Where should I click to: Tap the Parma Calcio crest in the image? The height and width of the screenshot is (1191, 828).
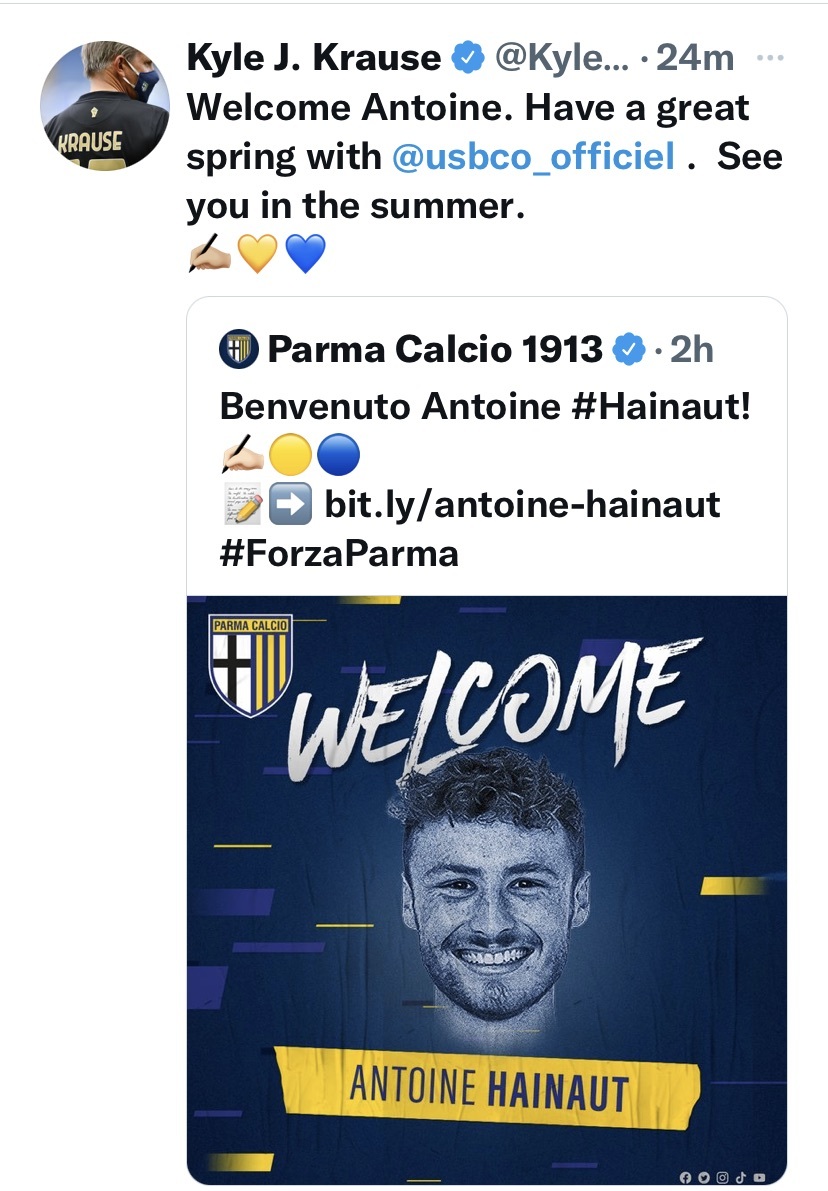249,666
